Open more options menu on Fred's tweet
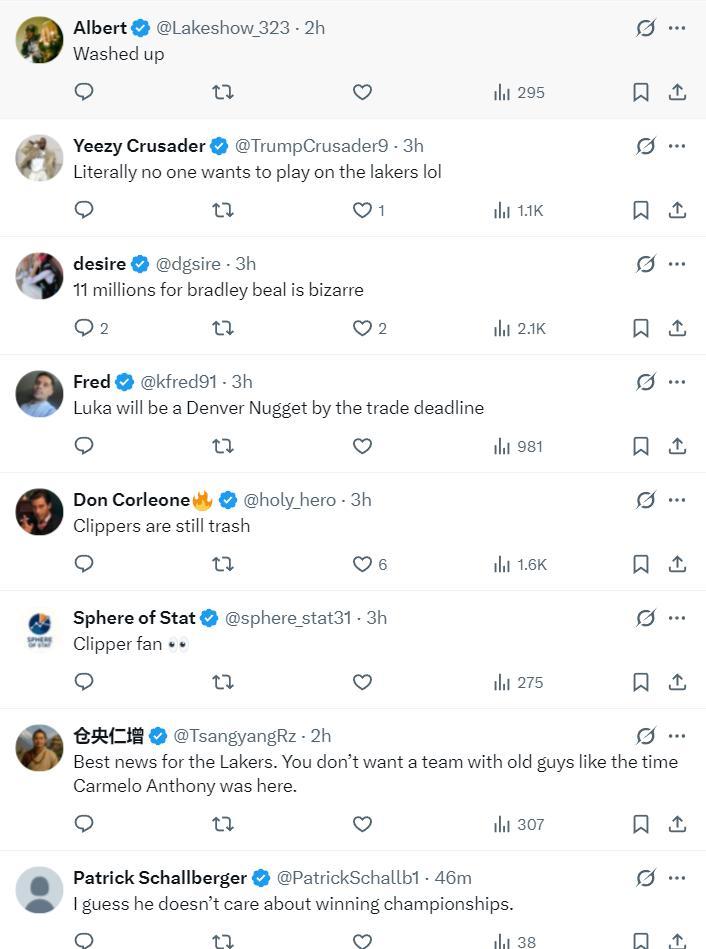Viewport: 706px width, 949px height. [x=677, y=382]
